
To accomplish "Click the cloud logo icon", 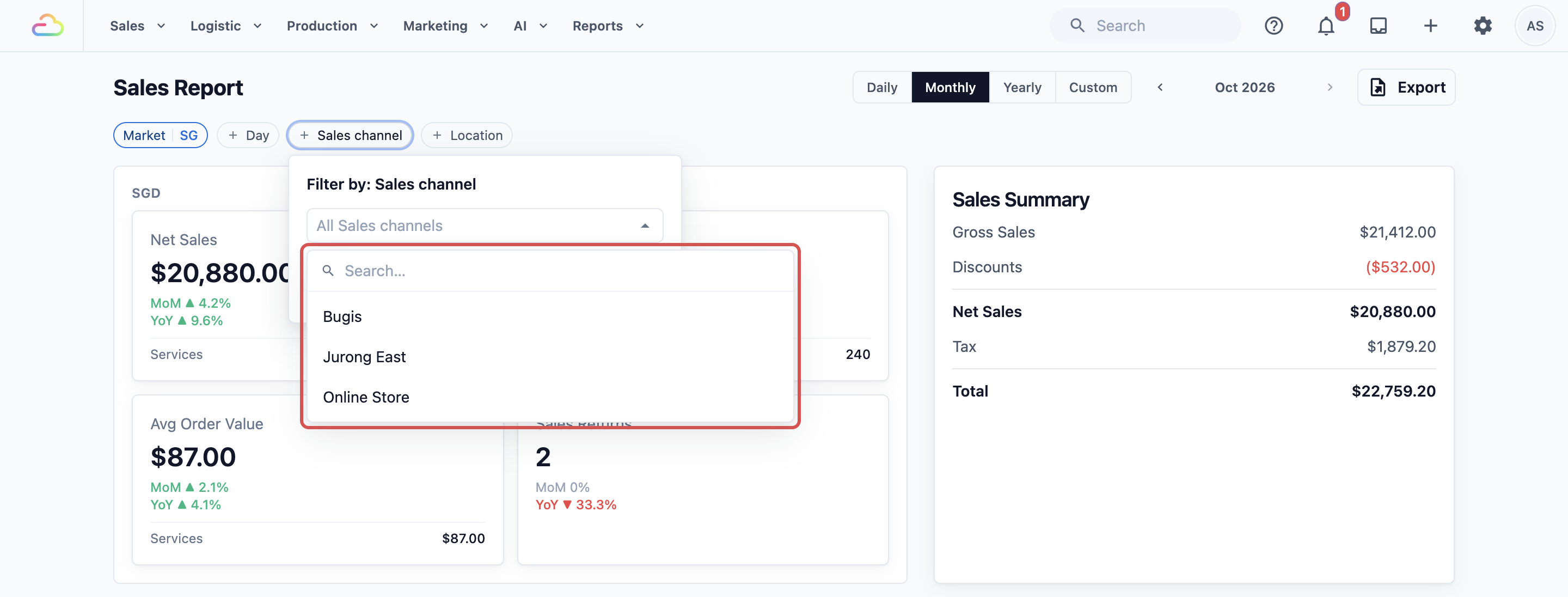I will tap(47, 26).
